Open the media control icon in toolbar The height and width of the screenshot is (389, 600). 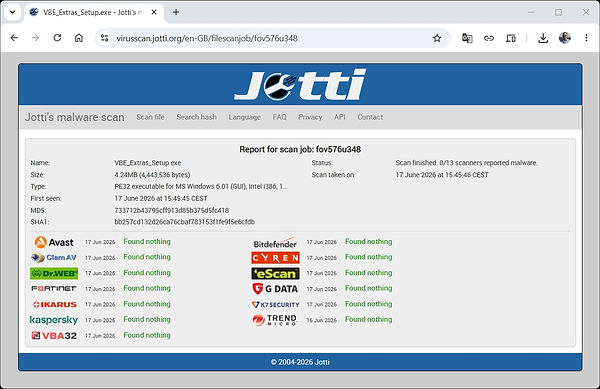click(510, 38)
